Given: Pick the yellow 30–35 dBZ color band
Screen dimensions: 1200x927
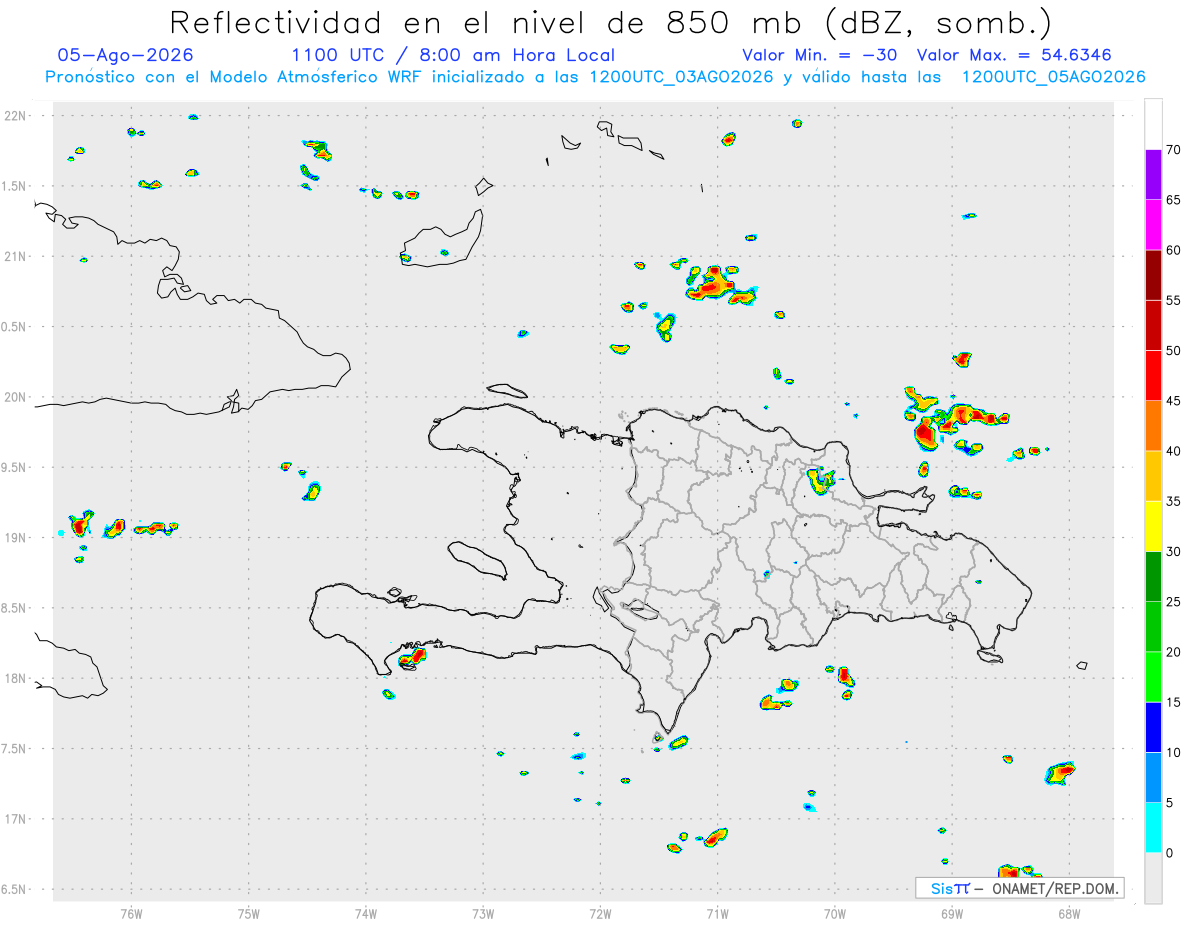Looking at the screenshot, I should pos(1153,526).
